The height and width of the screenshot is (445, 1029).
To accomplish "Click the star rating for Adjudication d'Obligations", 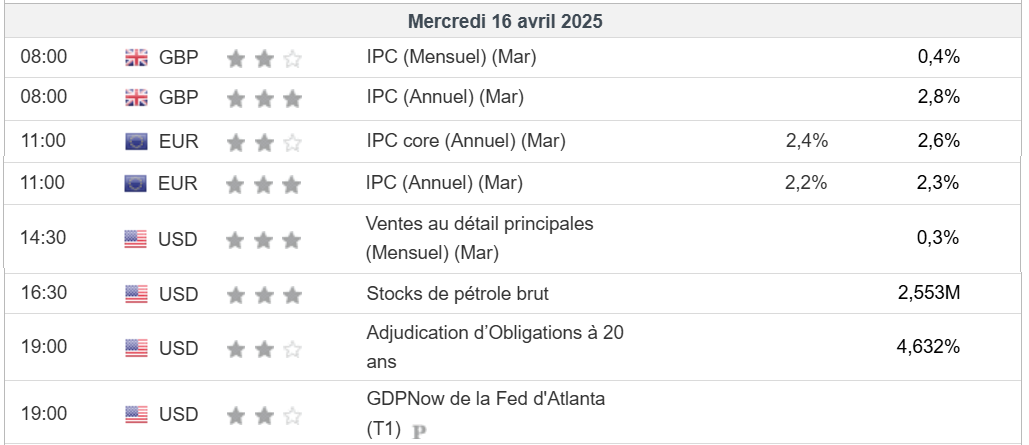I will tap(264, 349).
